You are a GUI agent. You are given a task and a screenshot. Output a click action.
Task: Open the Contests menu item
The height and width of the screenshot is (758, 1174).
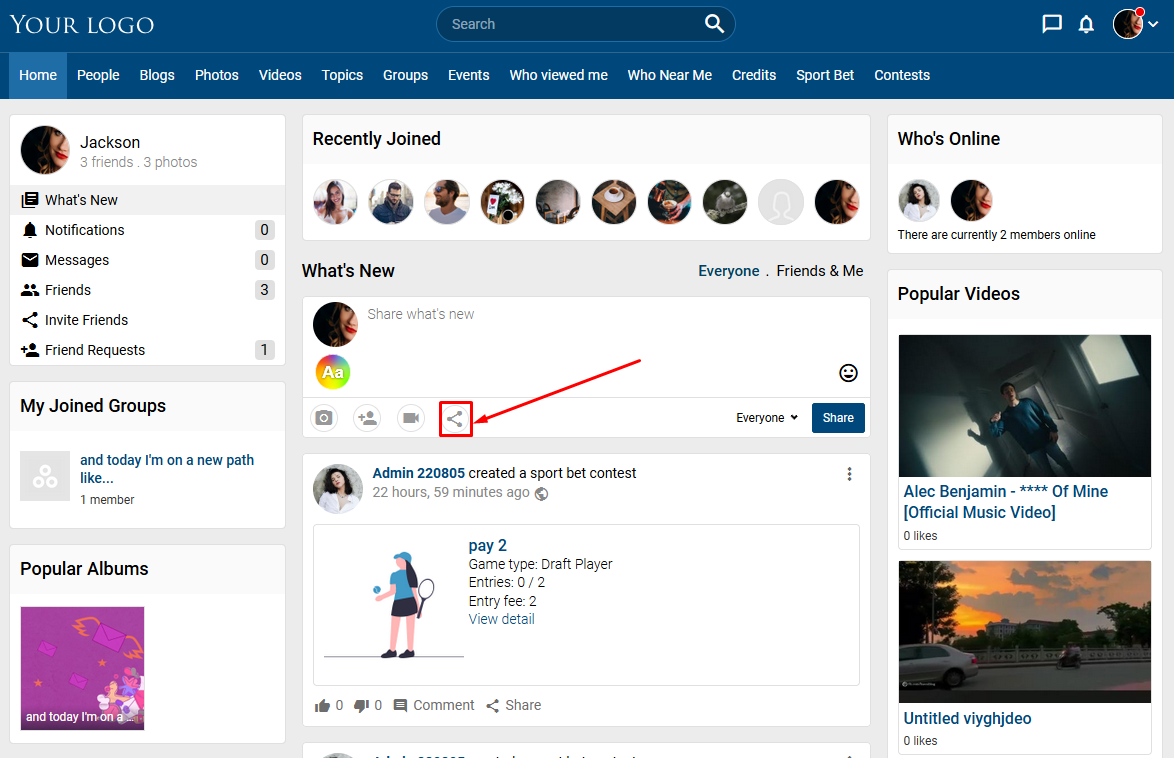tap(901, 76)
